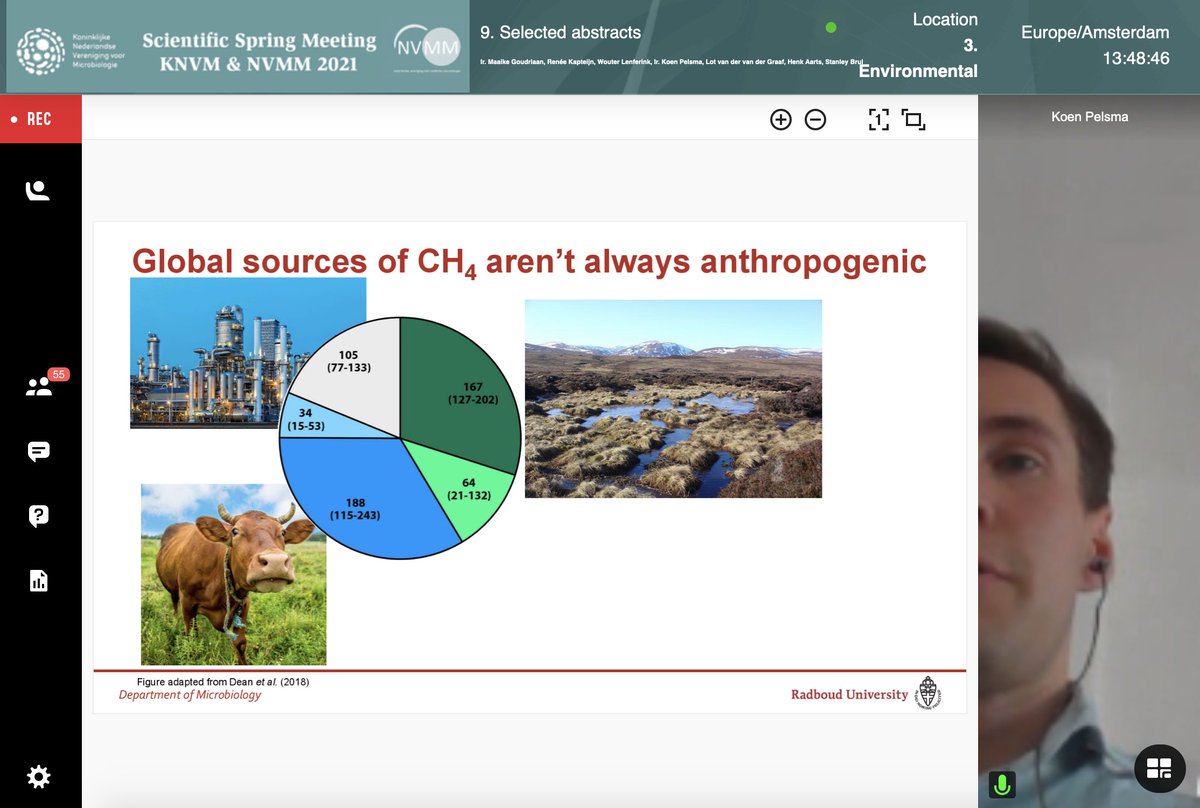Click the Radboud University crest logo

coord(929,692)
